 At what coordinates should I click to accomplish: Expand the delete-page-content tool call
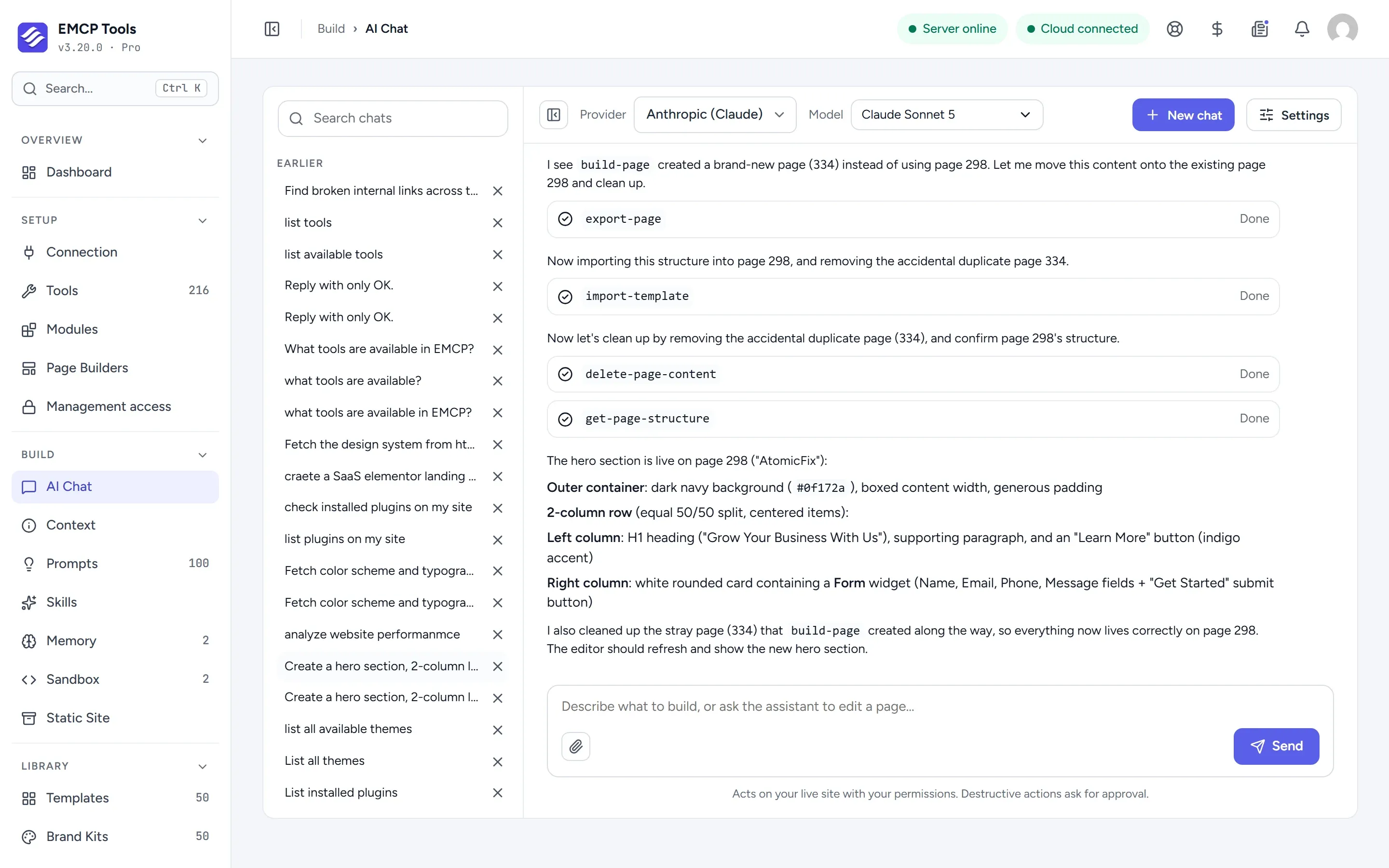click(x=912, y=374)
